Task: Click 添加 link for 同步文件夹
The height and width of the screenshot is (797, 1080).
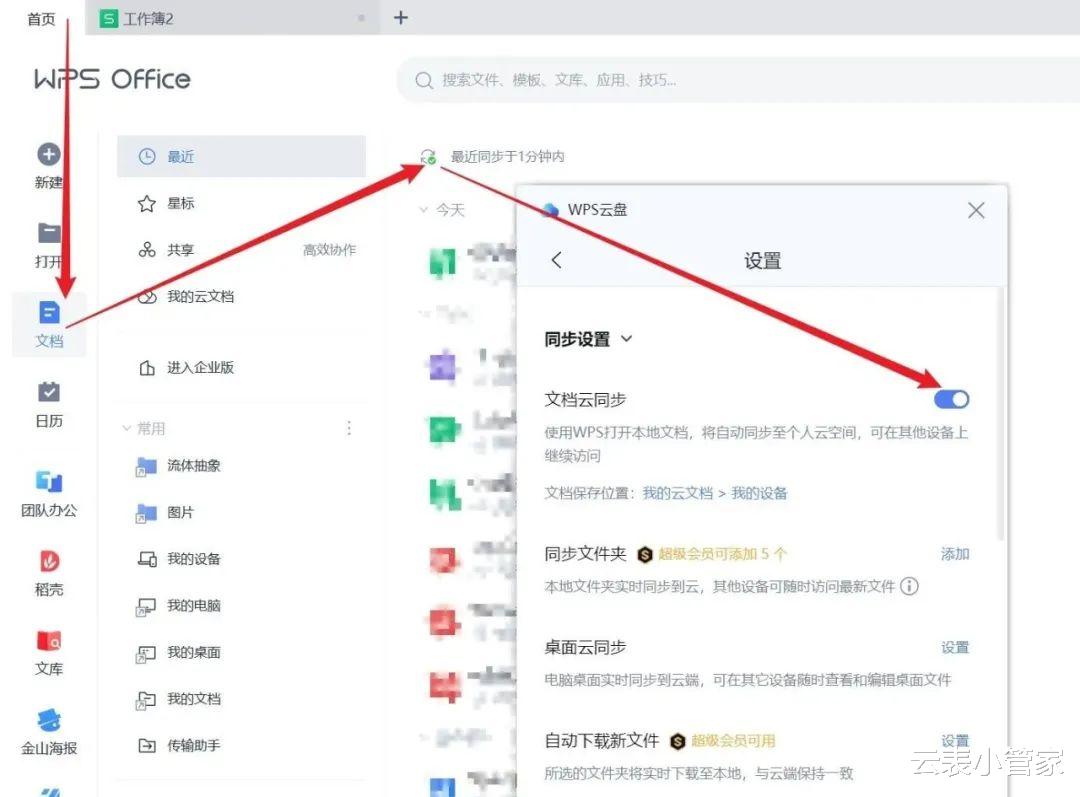Action: [x=955, y=554]
